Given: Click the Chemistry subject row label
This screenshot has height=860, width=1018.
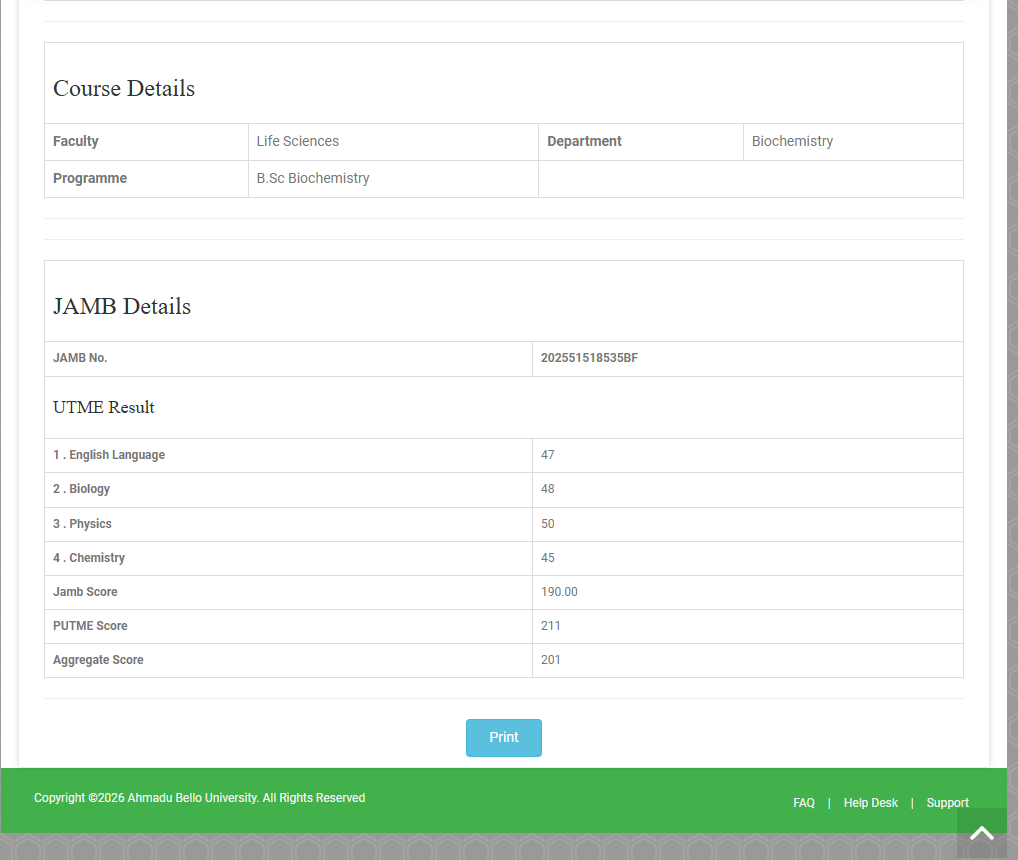Looking at the screenshot, I should coord(89,558).
